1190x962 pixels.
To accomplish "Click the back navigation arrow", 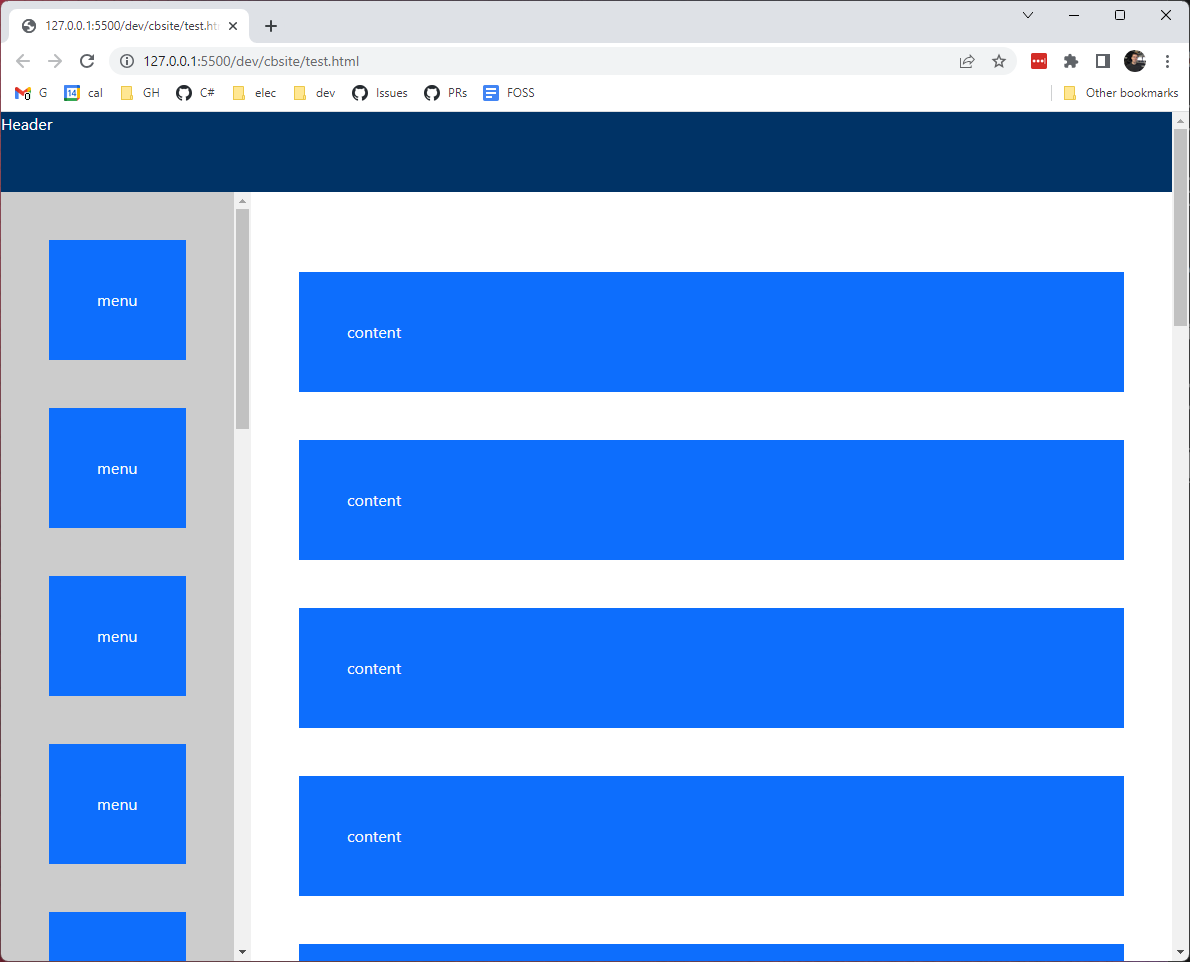I will tap(23, 61).
